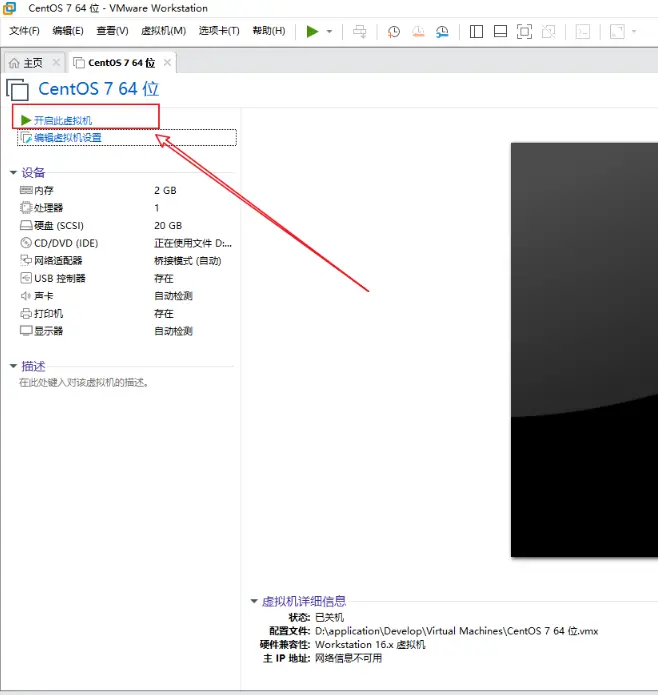Collapse the 虚拟机详细信息 details section
Screen dimensions: 658x695
coord(254,601)
